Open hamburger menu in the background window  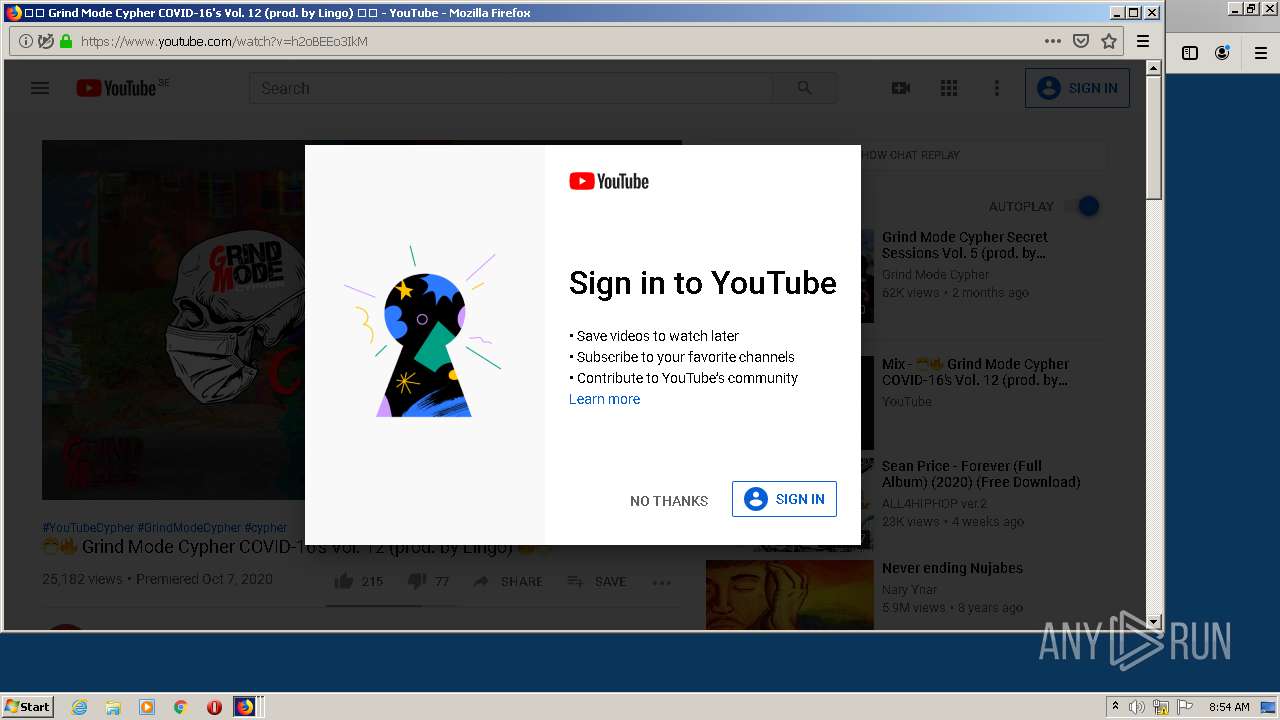pyautogui.click(x=1261, y=53)
